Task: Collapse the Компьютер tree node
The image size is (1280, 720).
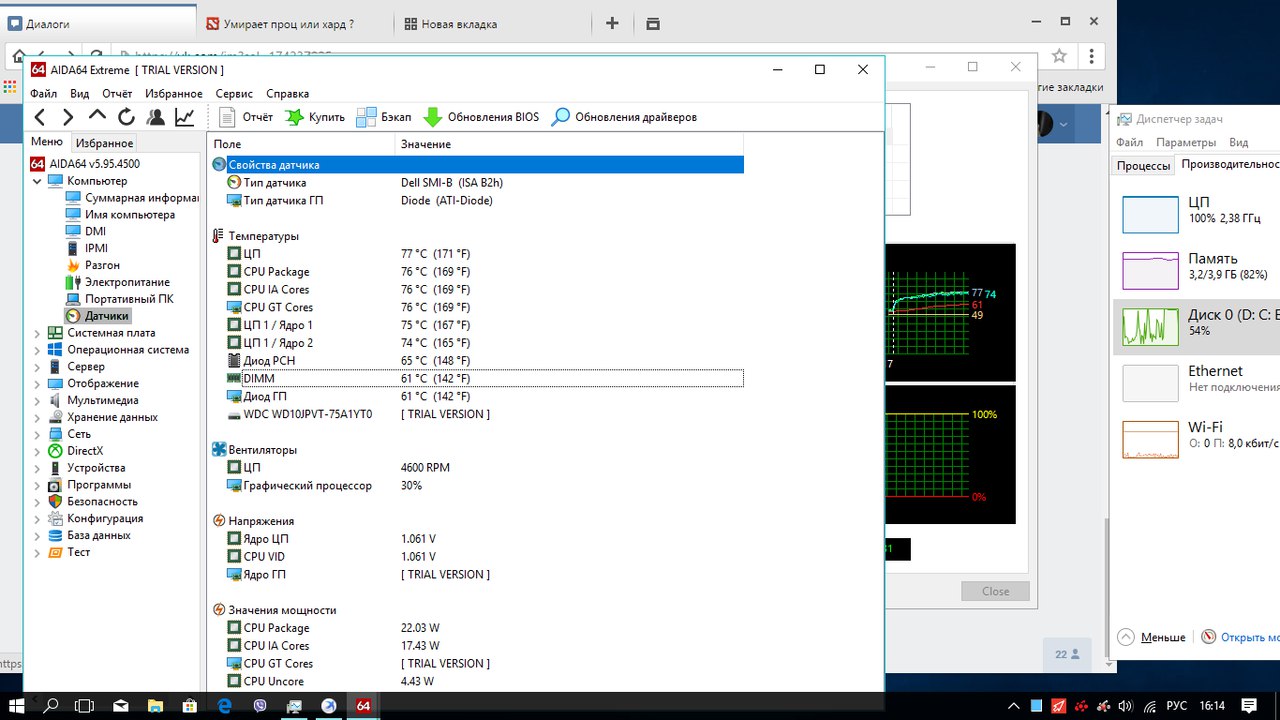Action: pos(37,181)
